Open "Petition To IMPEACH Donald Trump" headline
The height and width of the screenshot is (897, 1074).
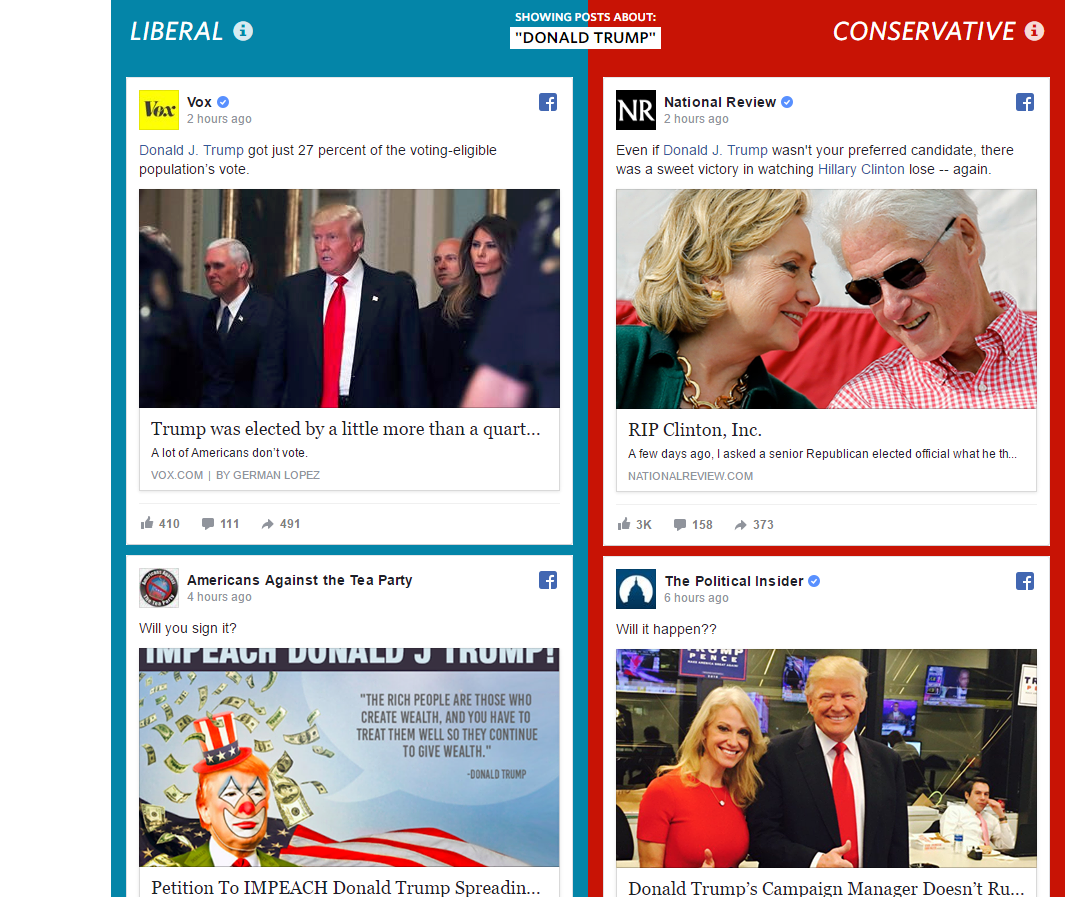coord(346,887)
